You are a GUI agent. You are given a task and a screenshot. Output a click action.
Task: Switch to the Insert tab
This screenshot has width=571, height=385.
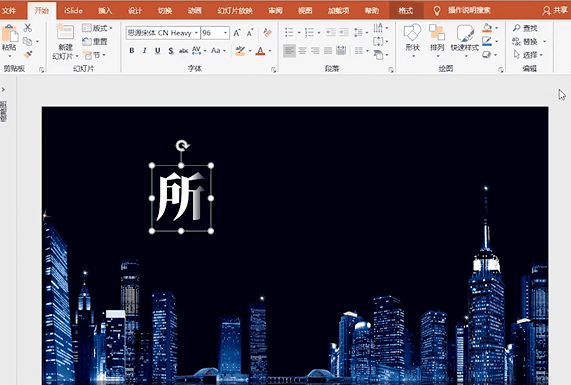pos(105,10)
